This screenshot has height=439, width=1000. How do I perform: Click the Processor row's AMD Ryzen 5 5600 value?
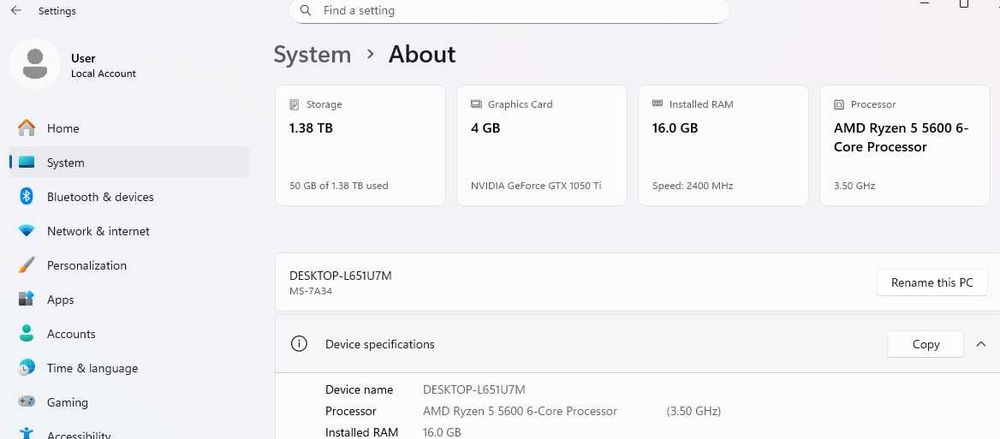point(520,411)
